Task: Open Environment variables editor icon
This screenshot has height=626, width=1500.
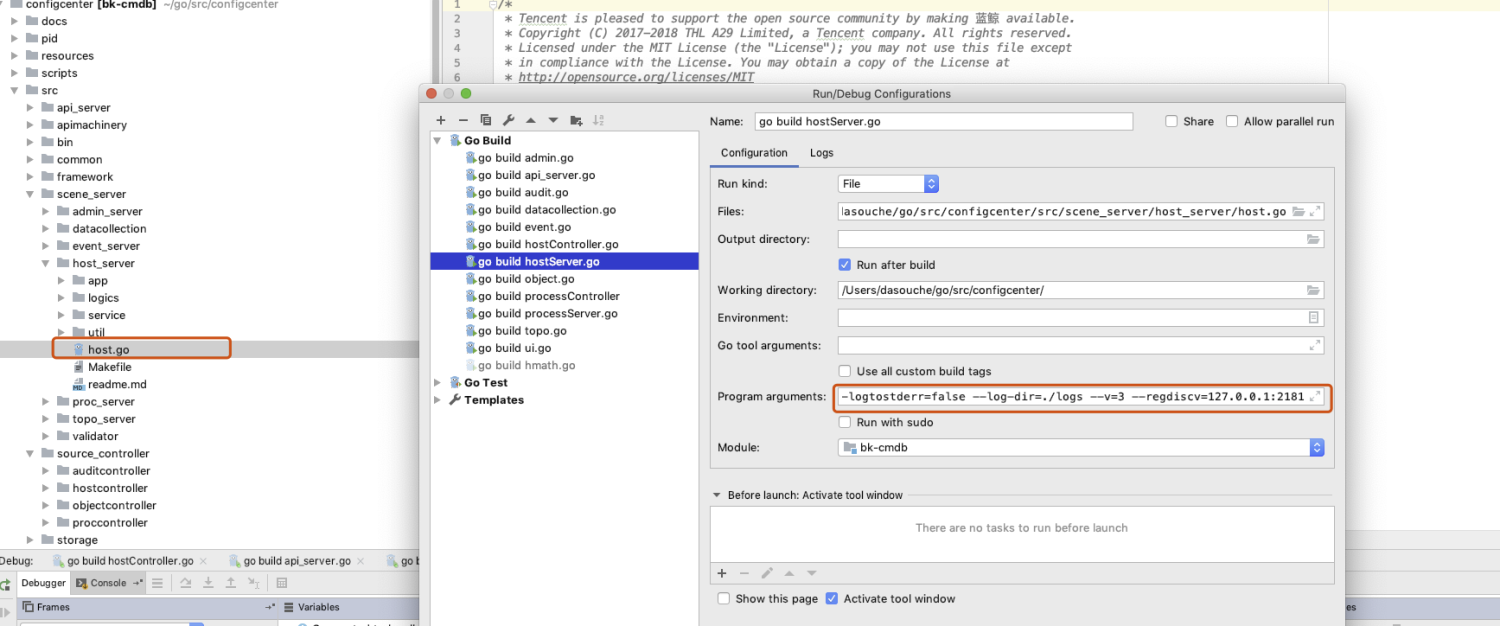Action: tap(1314, 318)
